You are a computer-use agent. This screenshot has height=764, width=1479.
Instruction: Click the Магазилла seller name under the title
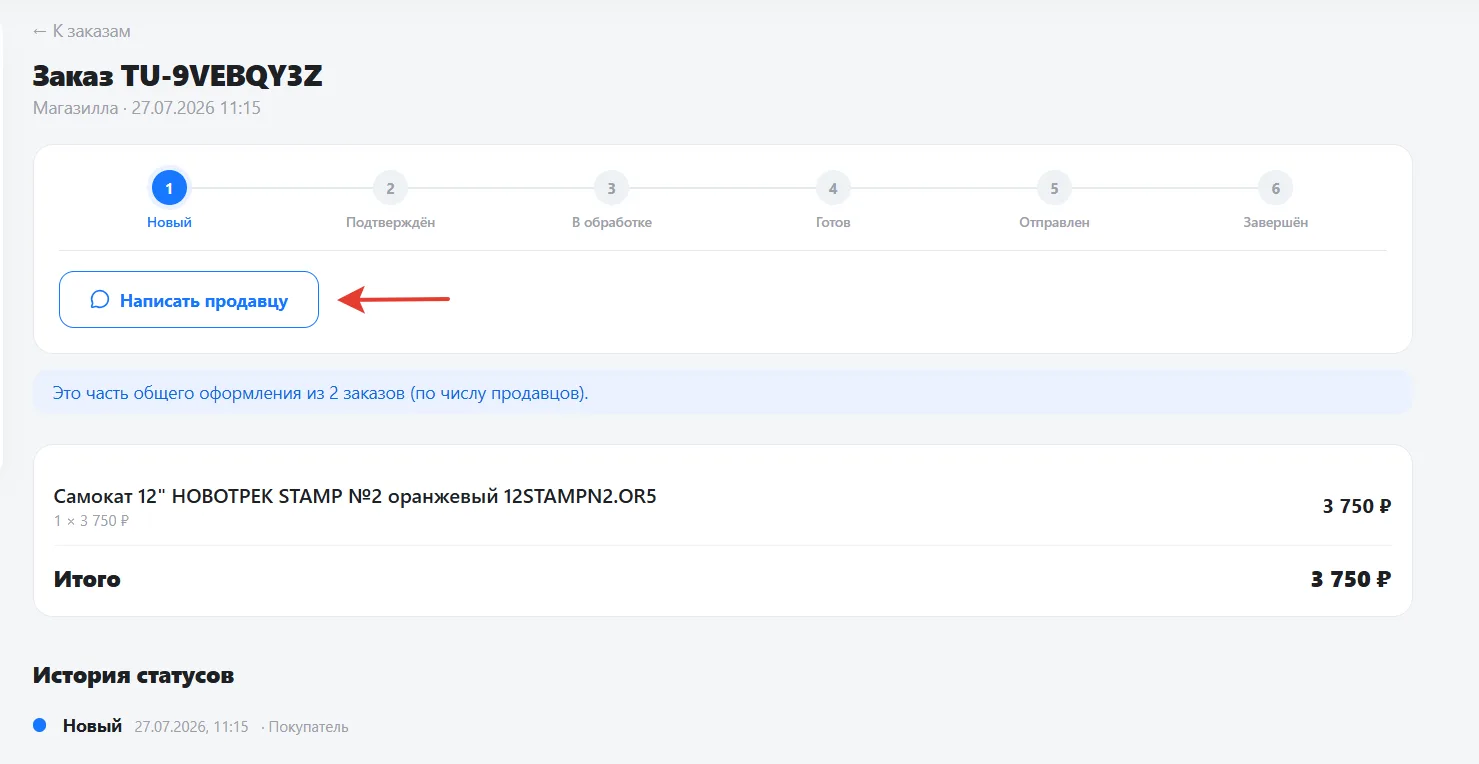click(75, 108)
